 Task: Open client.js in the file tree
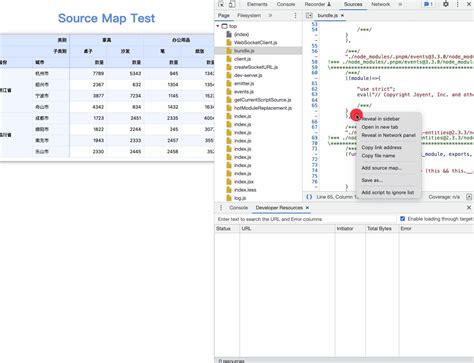click(x=242, y=59)
